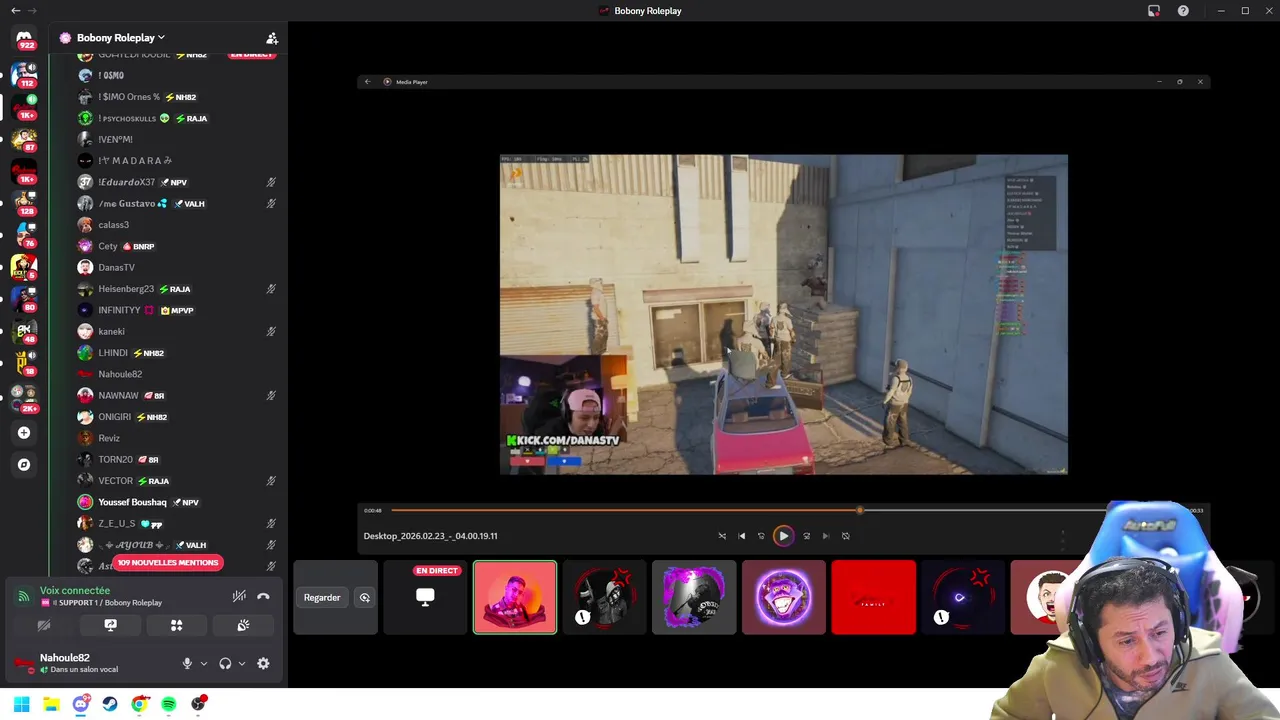Open Discover servers compass icon

[x=24, y=465]
